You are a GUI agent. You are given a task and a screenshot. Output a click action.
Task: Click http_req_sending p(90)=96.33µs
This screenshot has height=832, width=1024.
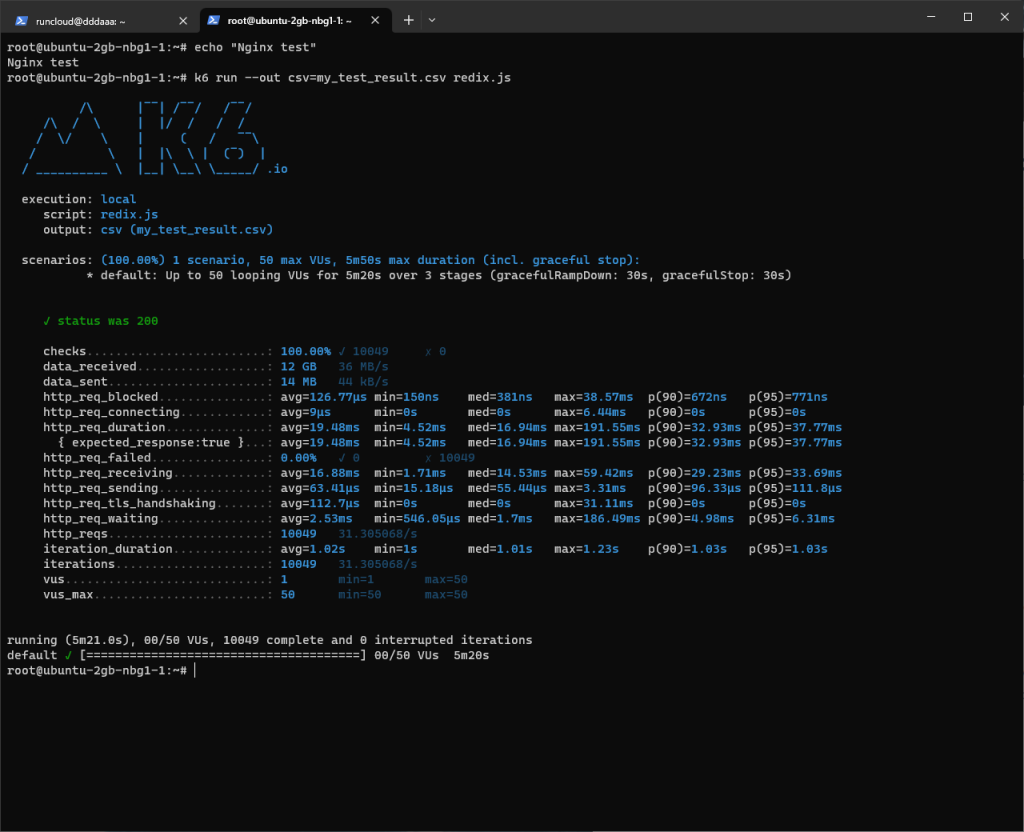point(694,488)
